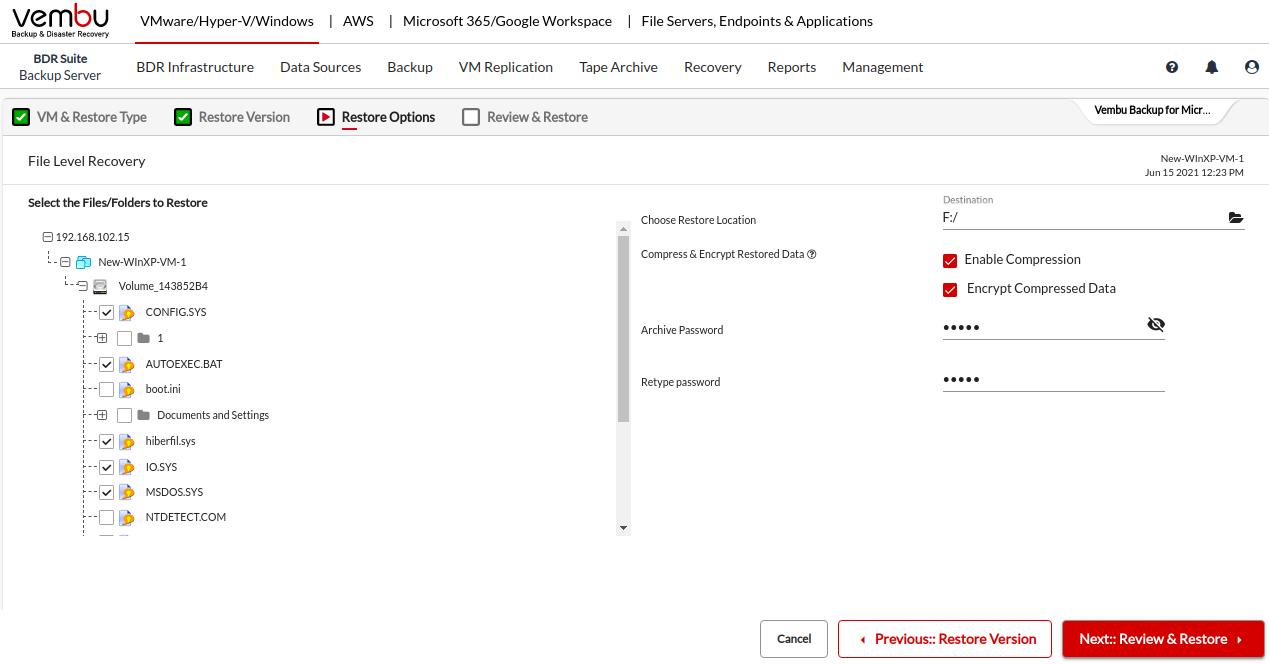Collapse the 192.168.102.15 tree node
Image resolution: width=1269 pixels, height=664 pixels.
[47, 237]
